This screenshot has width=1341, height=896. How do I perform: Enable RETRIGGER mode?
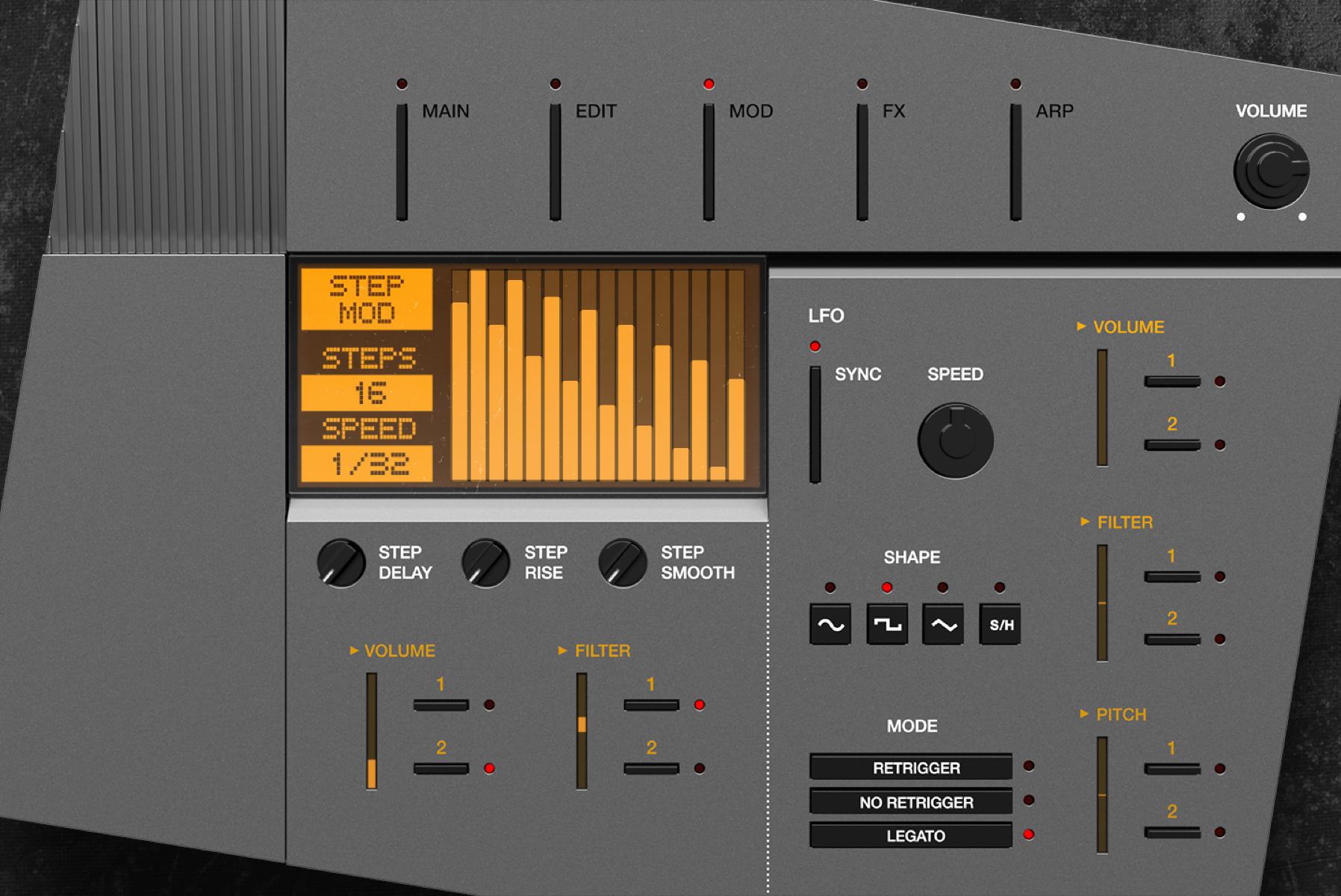909,767
